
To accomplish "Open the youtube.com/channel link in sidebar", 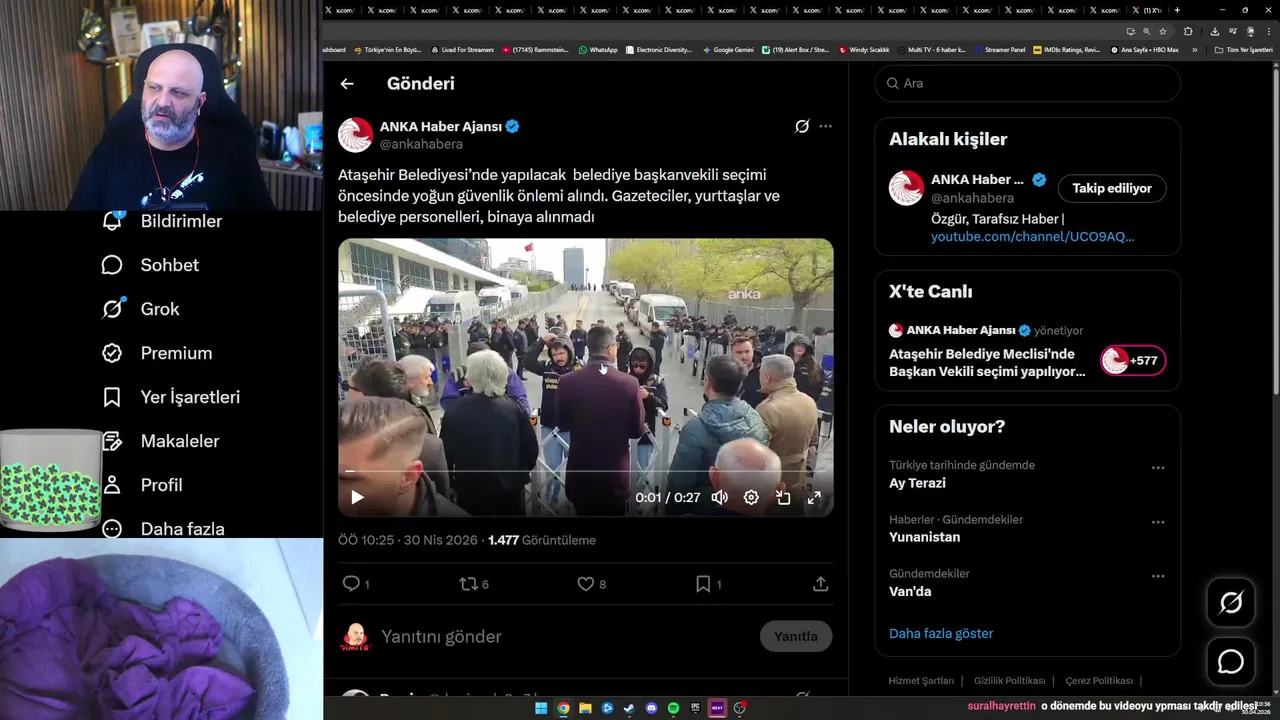I will pos(1032,237).
